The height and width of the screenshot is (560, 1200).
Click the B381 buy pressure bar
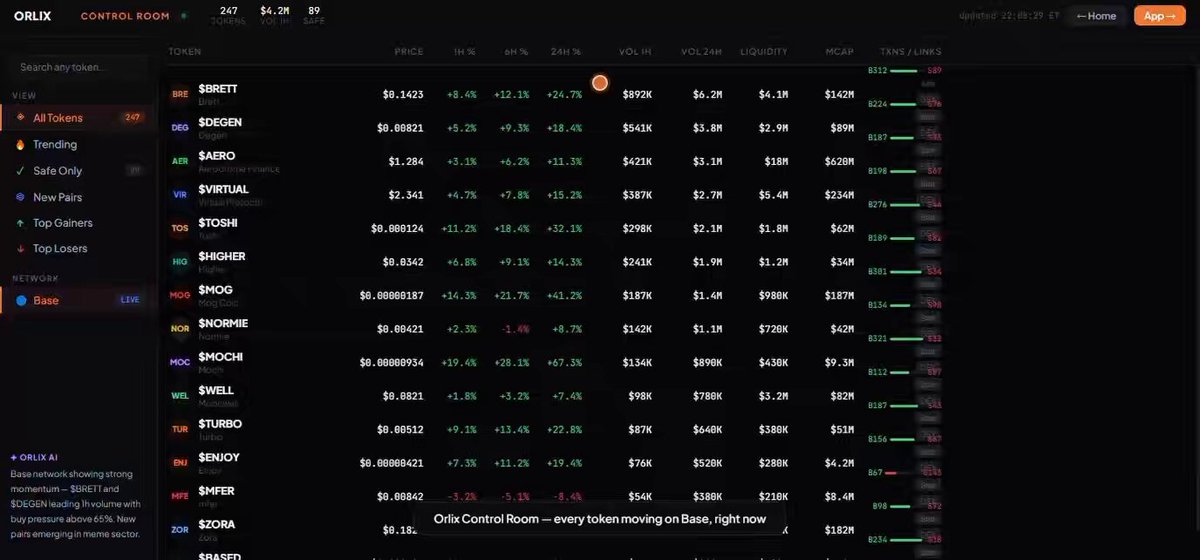click(x=904, y=271)
